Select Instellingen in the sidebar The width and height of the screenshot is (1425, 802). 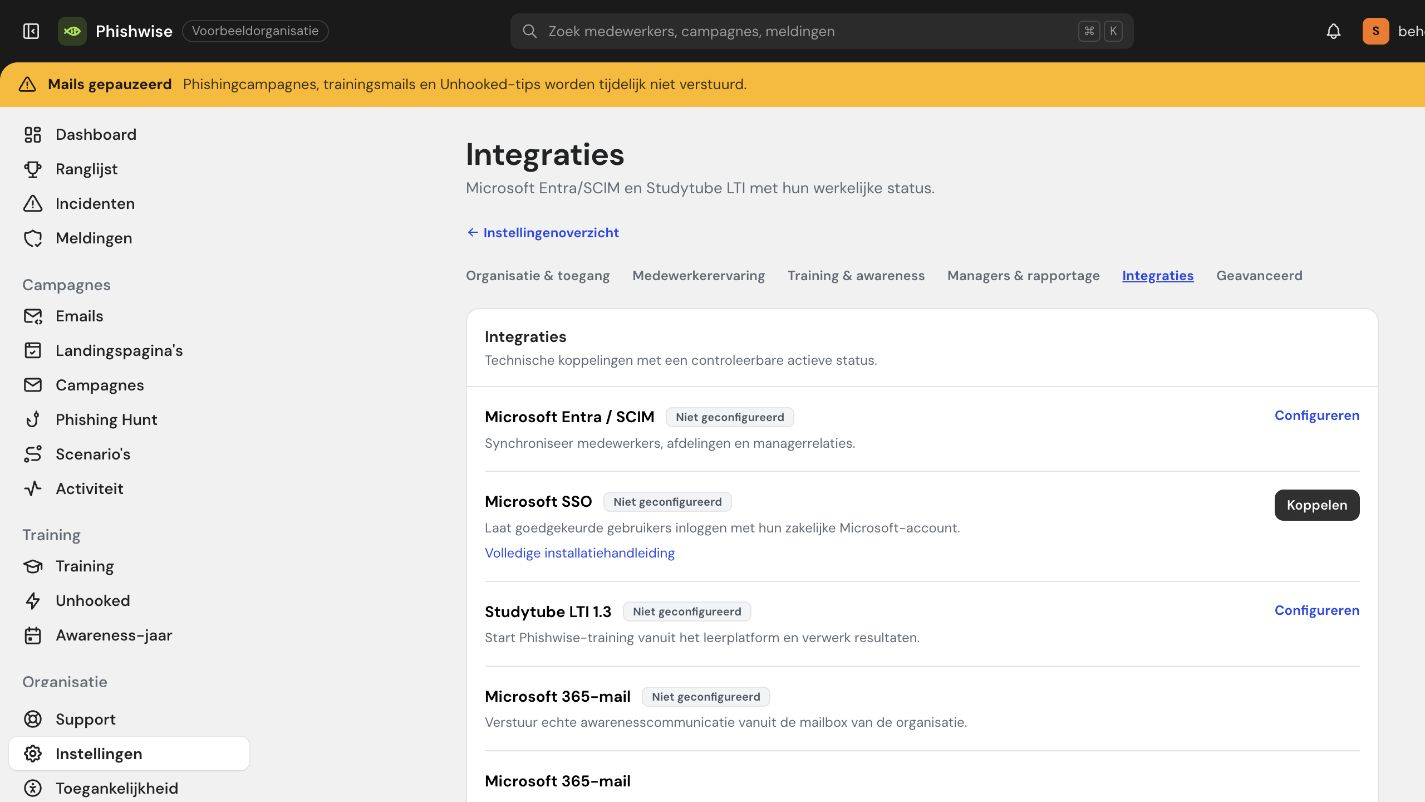click(129, 754)
